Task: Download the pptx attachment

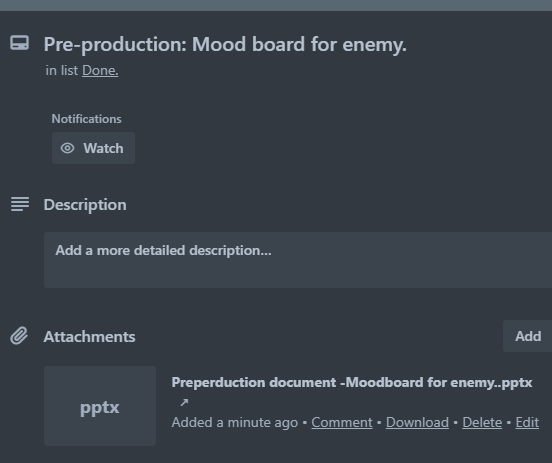Action: pos(417,422)
